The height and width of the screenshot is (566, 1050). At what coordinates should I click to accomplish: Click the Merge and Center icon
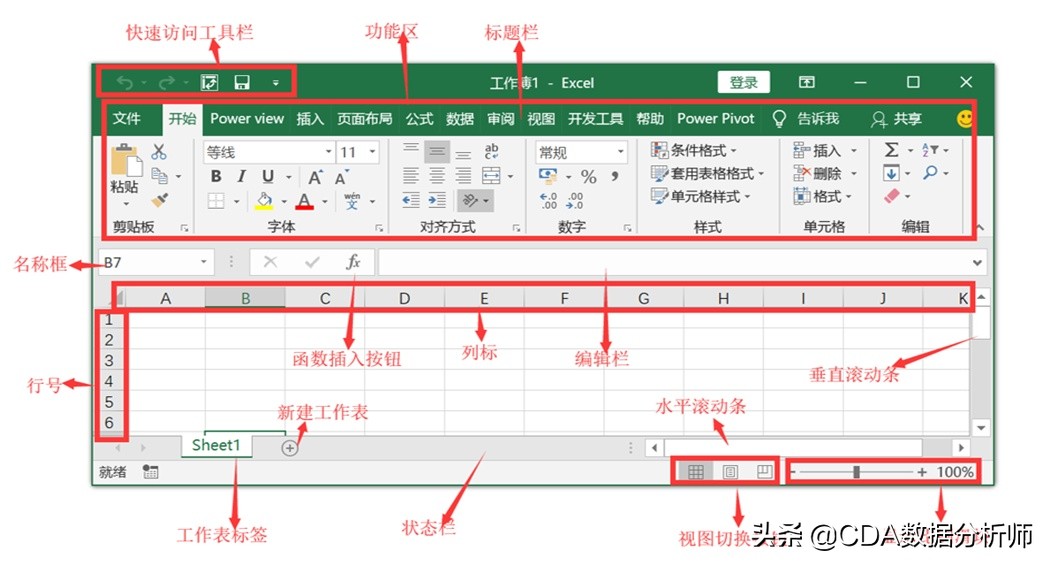pyautogui.click(x=492, y=175)
